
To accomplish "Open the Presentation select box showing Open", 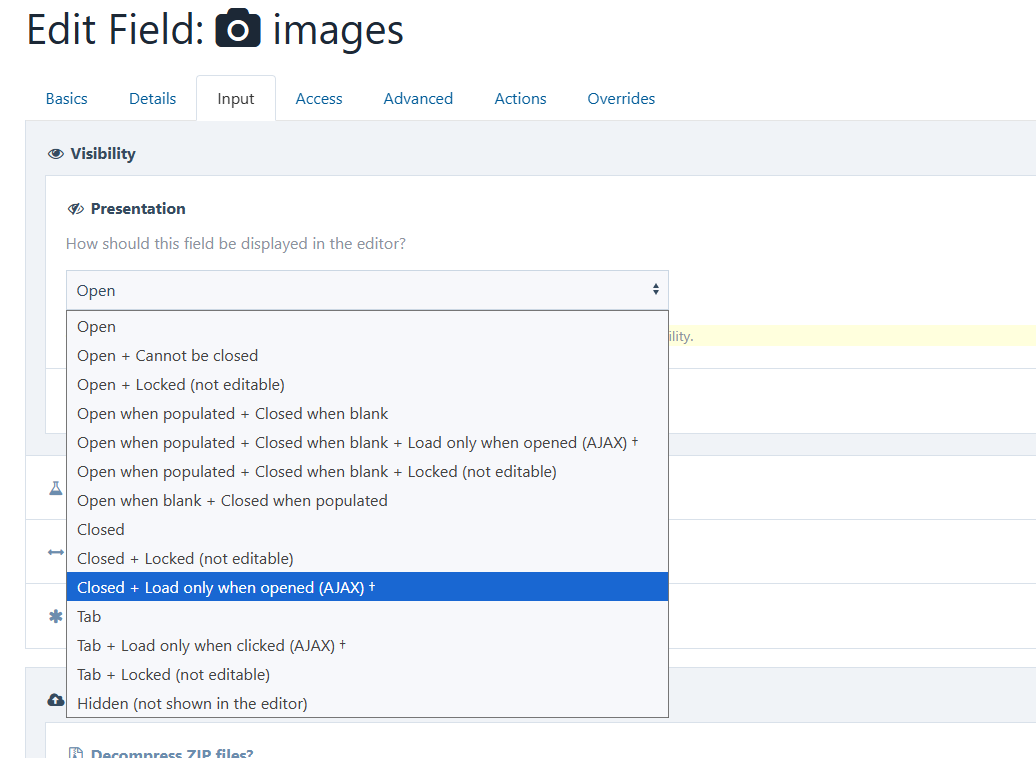I will [367, 290].
